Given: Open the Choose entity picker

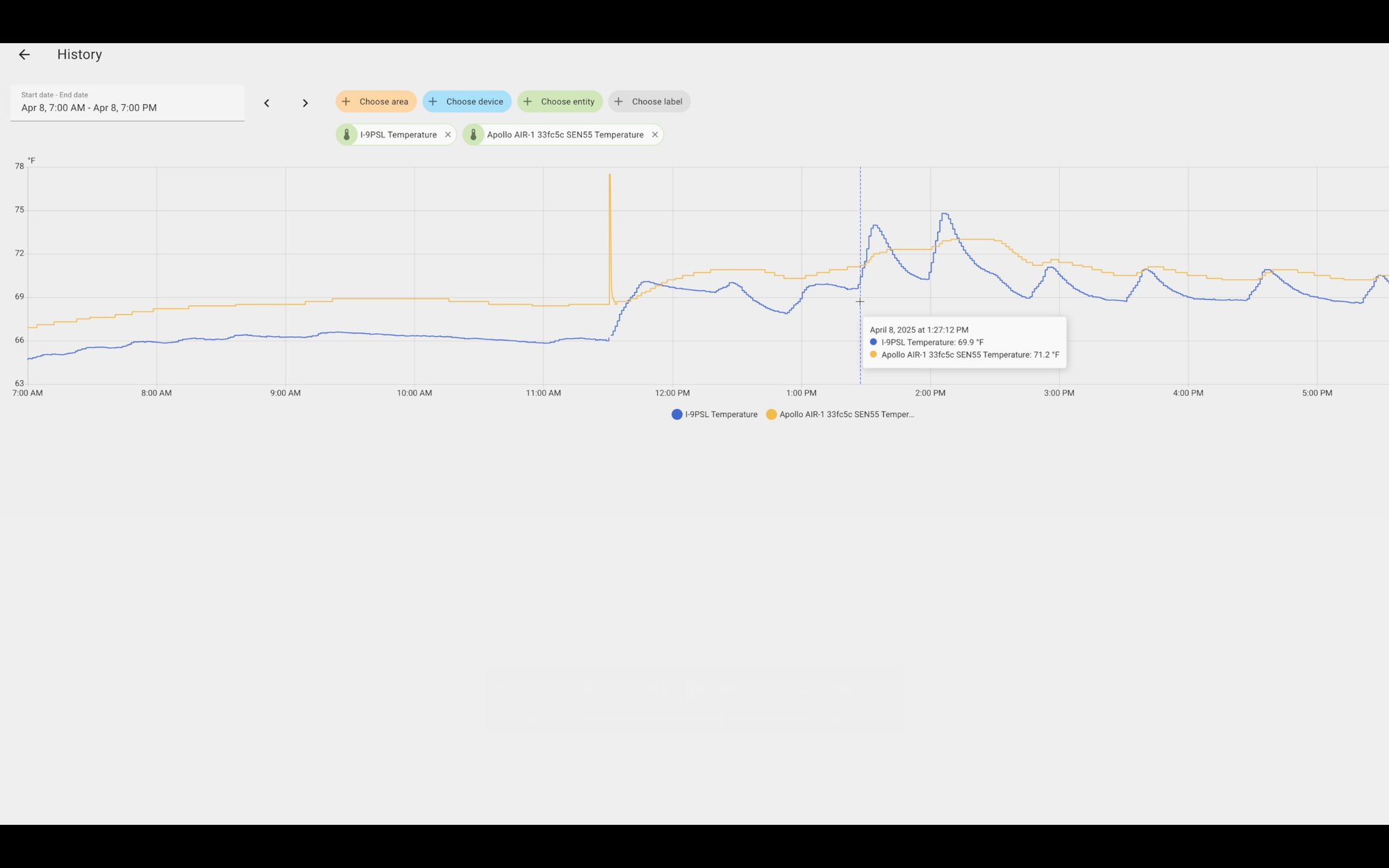Looking at the screenshot, I should pos(567,101).
